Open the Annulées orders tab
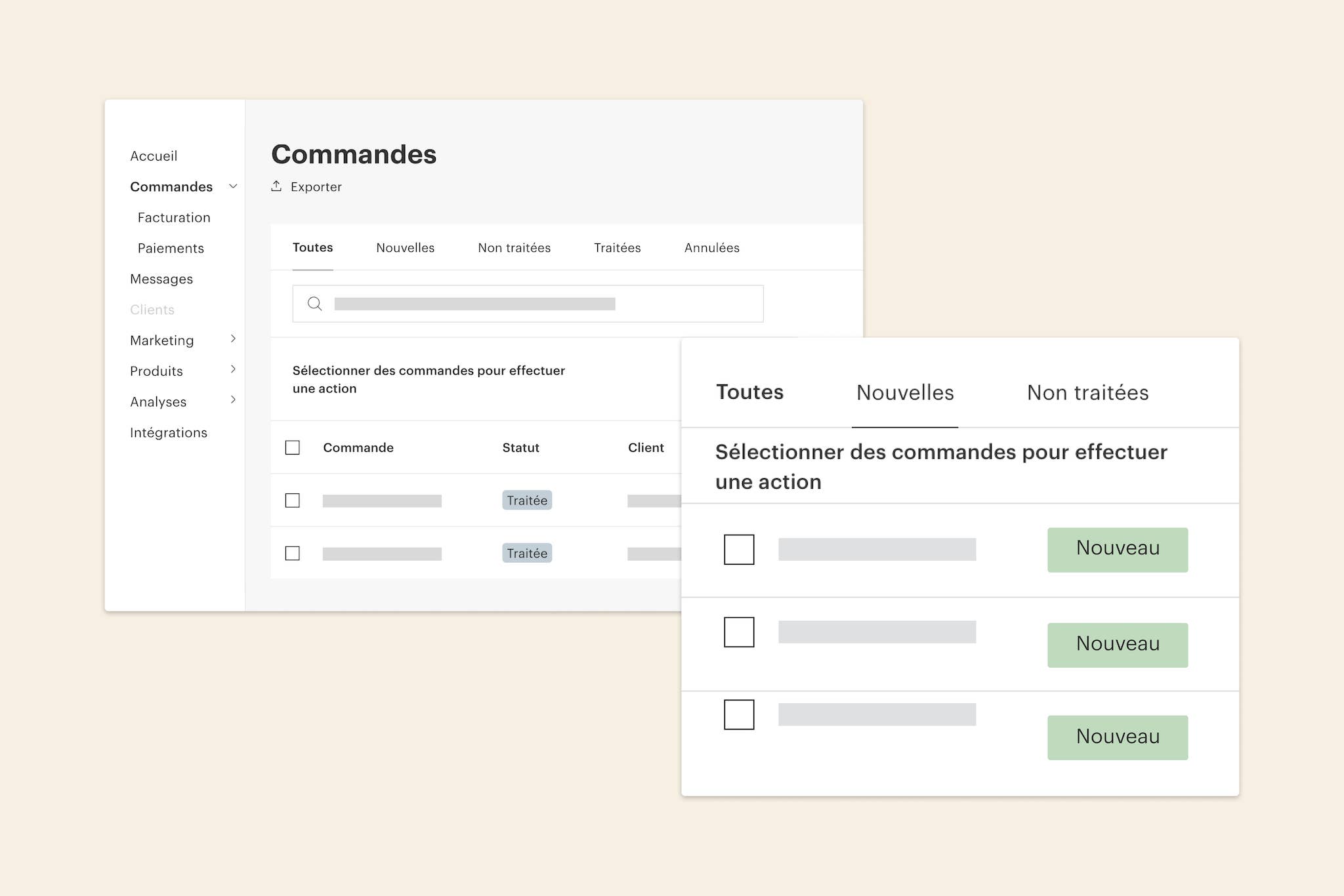The width and height of the screenshot is (1344, 896). click(x=711, y=248)
